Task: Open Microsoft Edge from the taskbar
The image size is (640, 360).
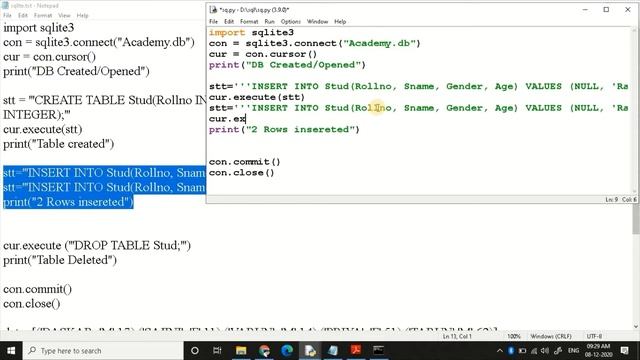Action: coord(287,351)
